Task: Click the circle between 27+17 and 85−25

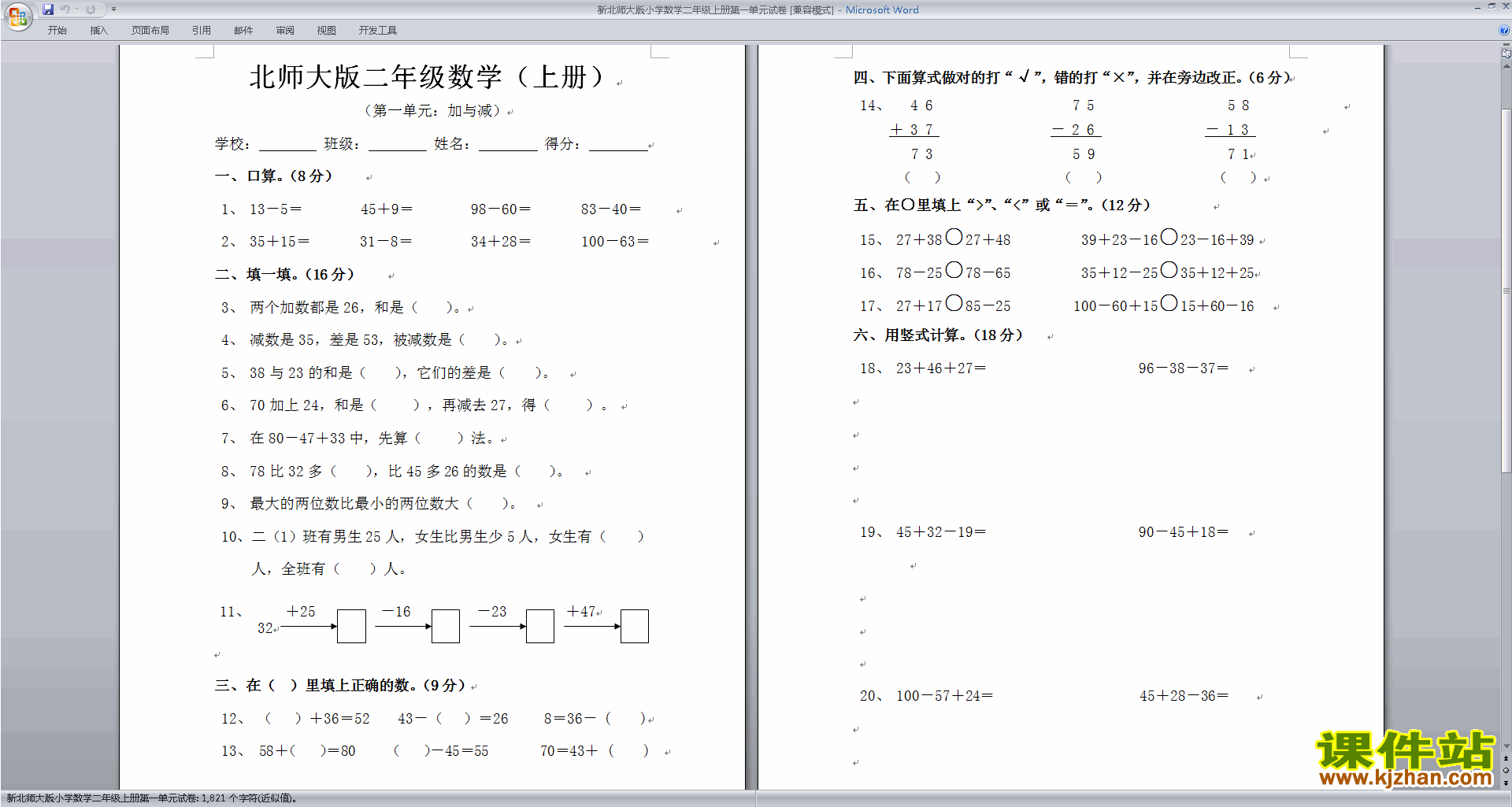Action: pyautogui.click(x=954, y=303)
